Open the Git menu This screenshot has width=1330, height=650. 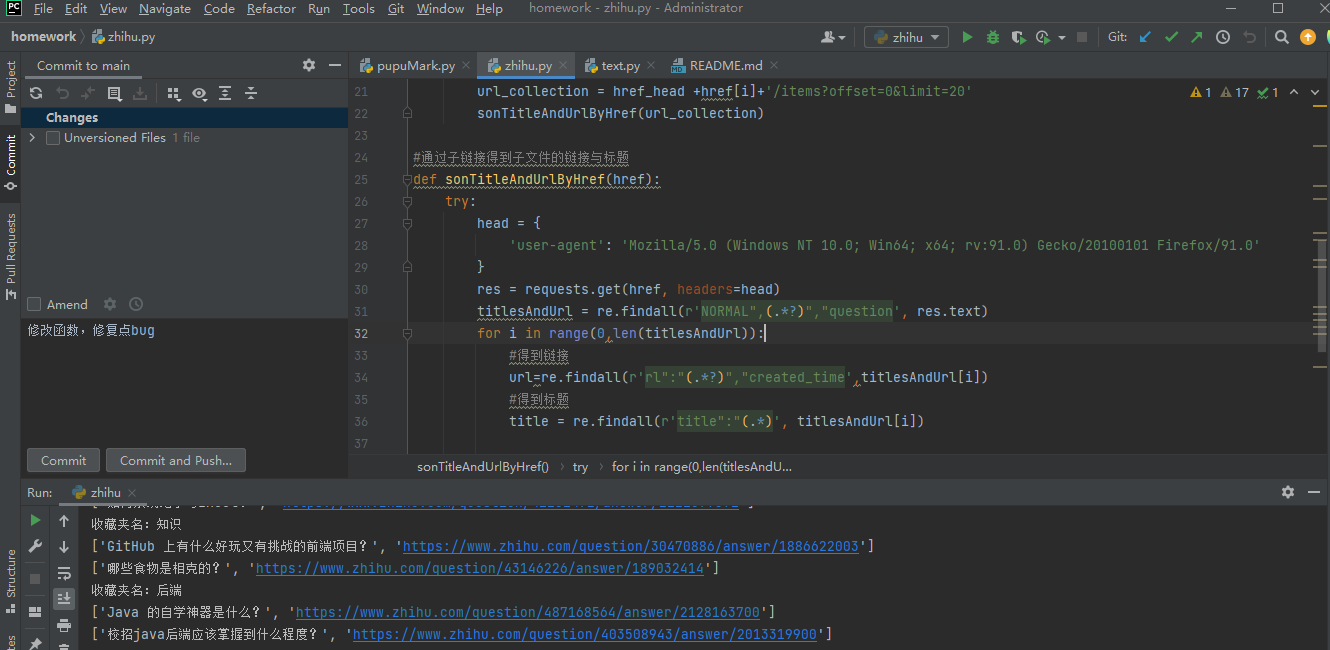(396, 9)
